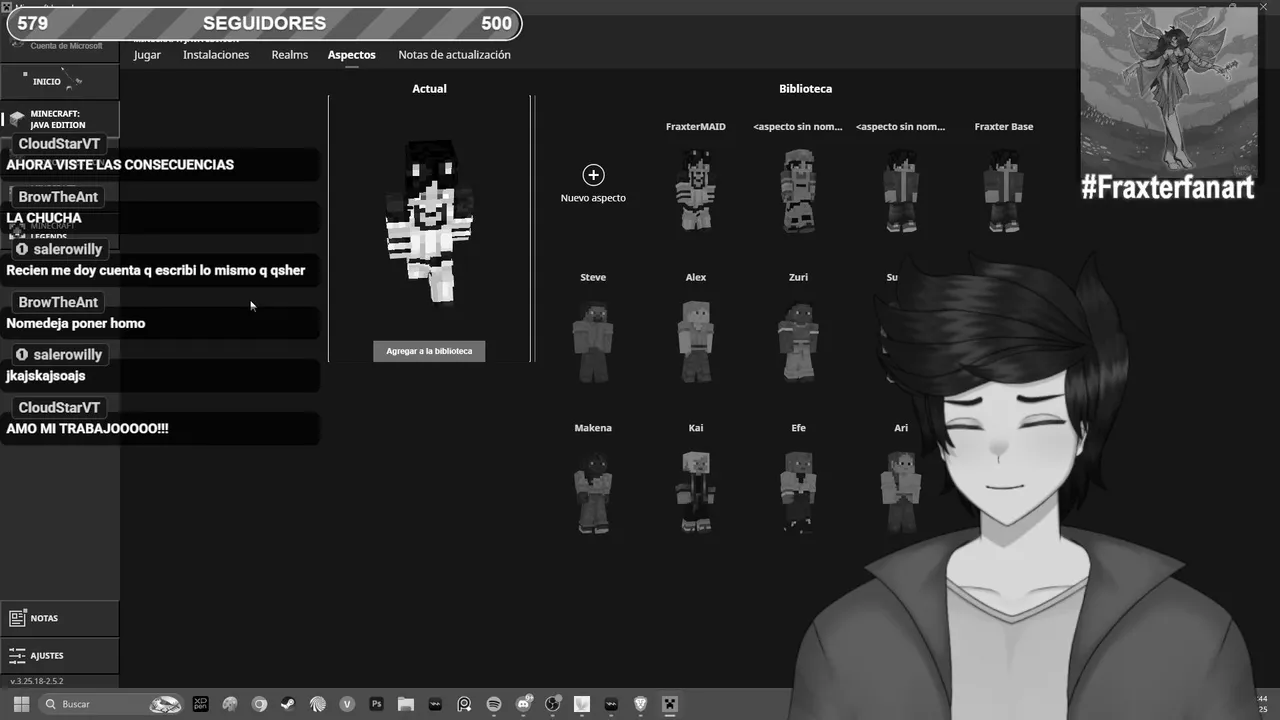Open Brave browser from the taskbar
The image size is (1280, 720).
click(x=640, y=704)
